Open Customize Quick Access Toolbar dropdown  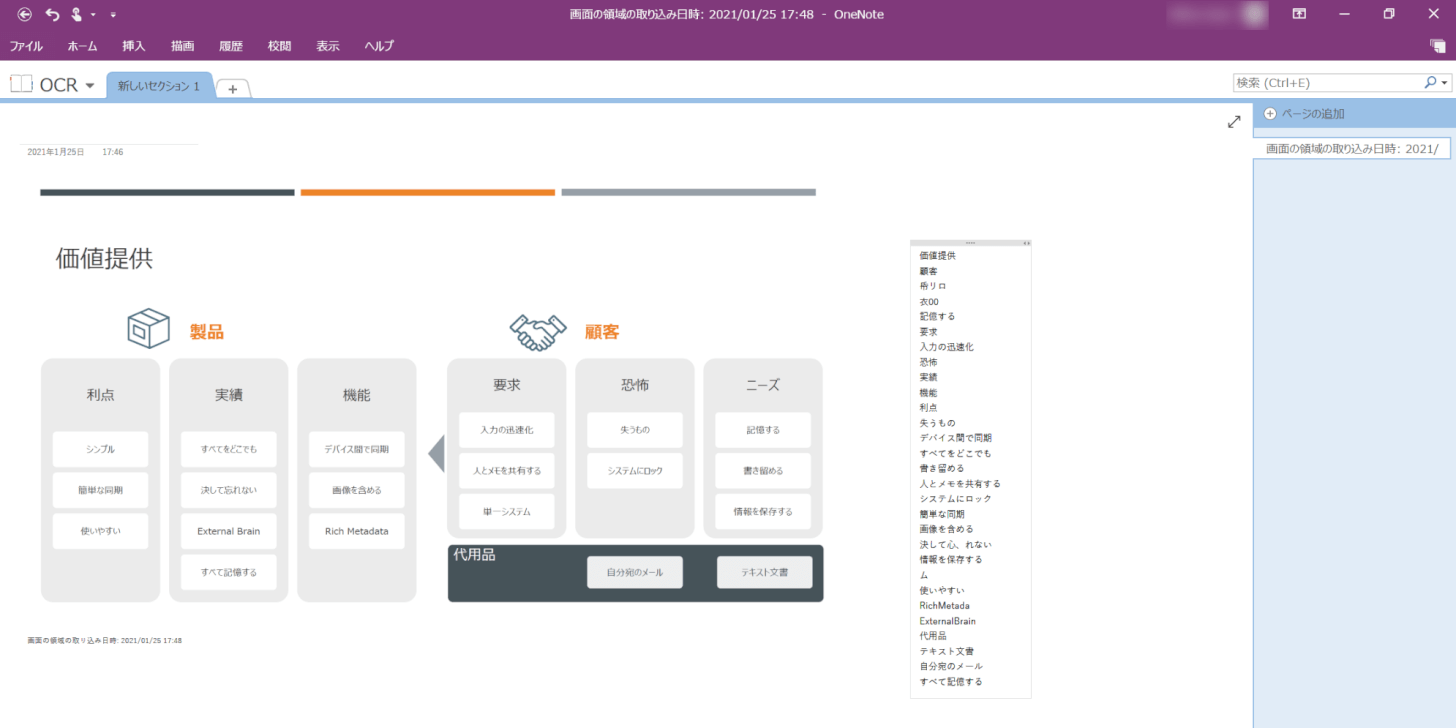(x=113, y=15)
